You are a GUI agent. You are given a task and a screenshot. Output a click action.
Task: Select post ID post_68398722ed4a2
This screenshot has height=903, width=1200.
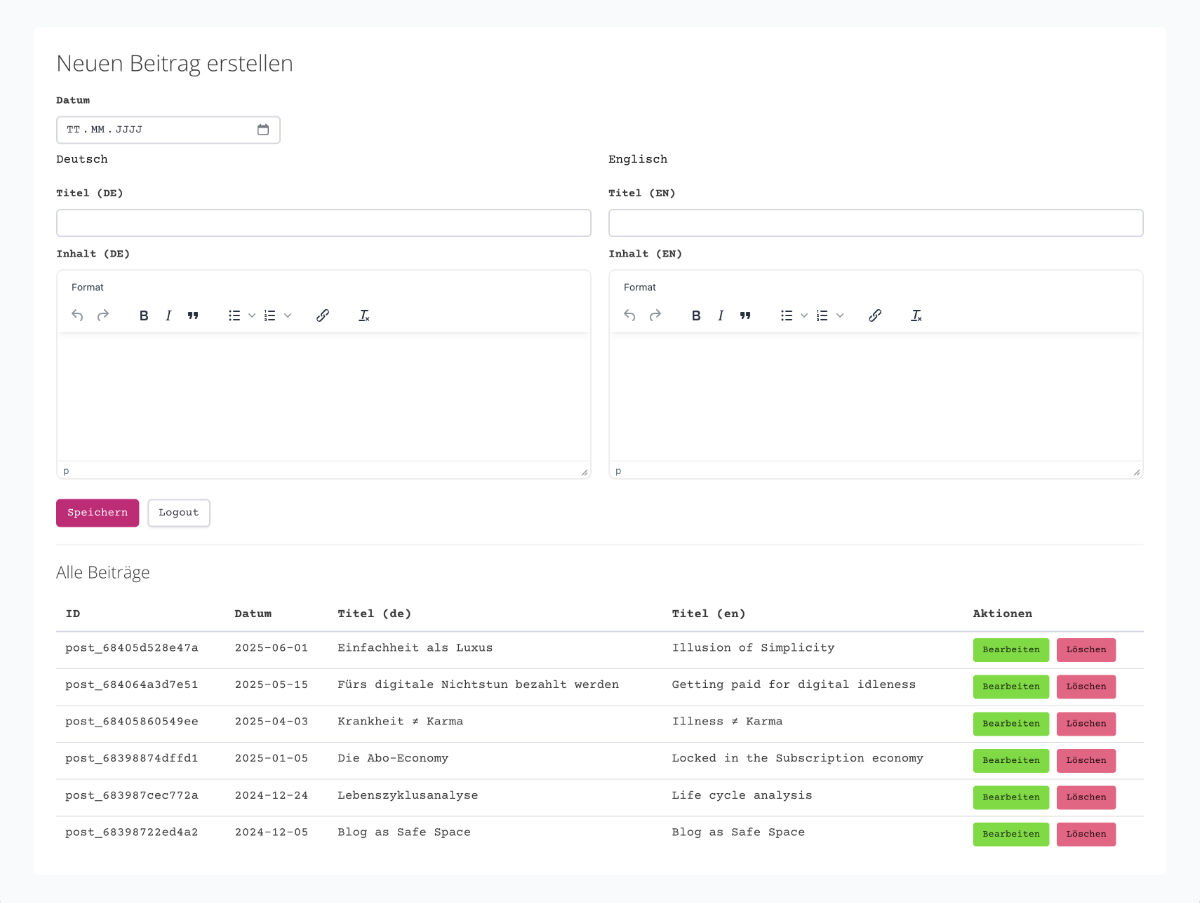click(132, 832)
